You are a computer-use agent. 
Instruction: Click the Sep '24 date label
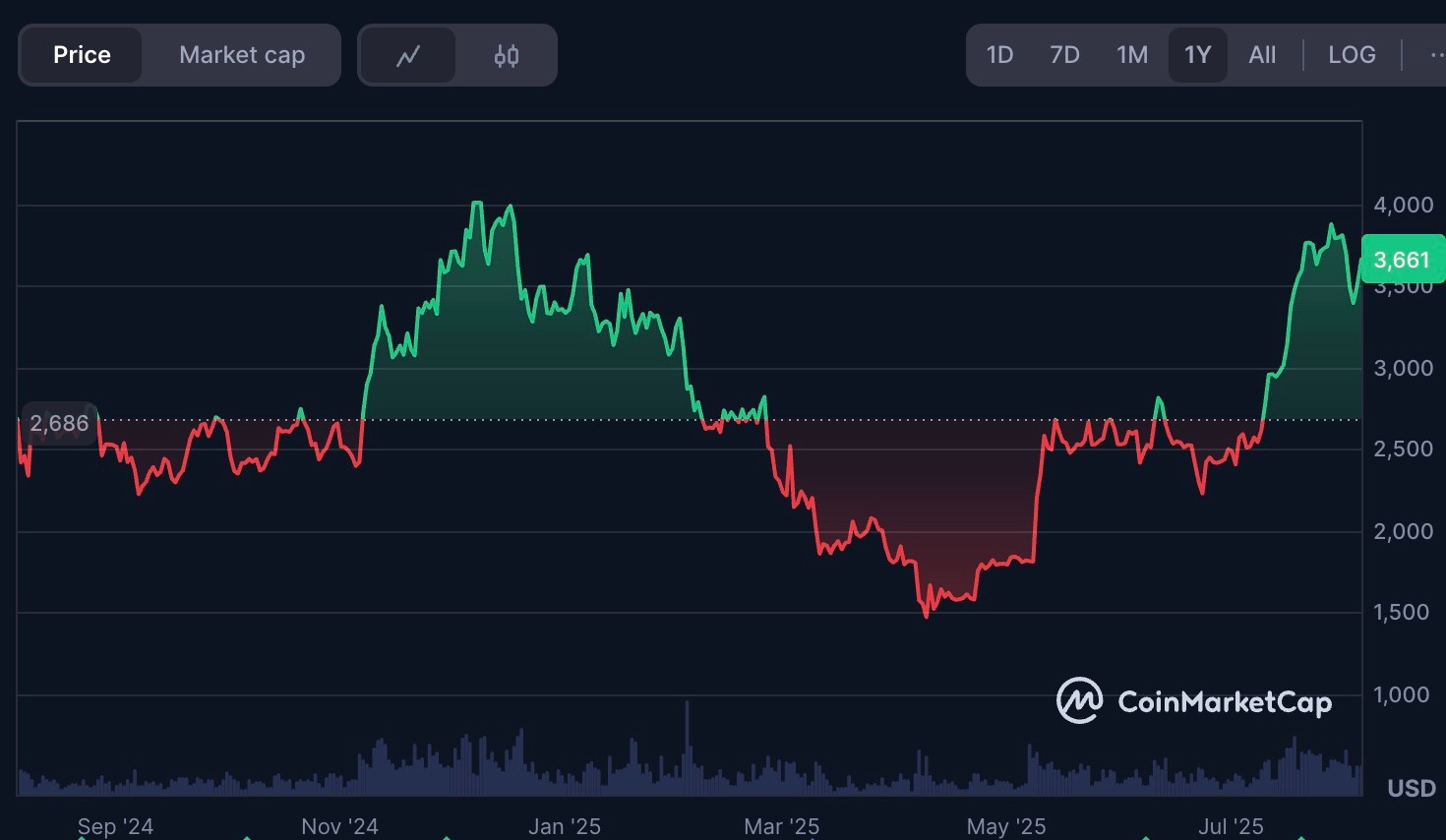point(115,826)
